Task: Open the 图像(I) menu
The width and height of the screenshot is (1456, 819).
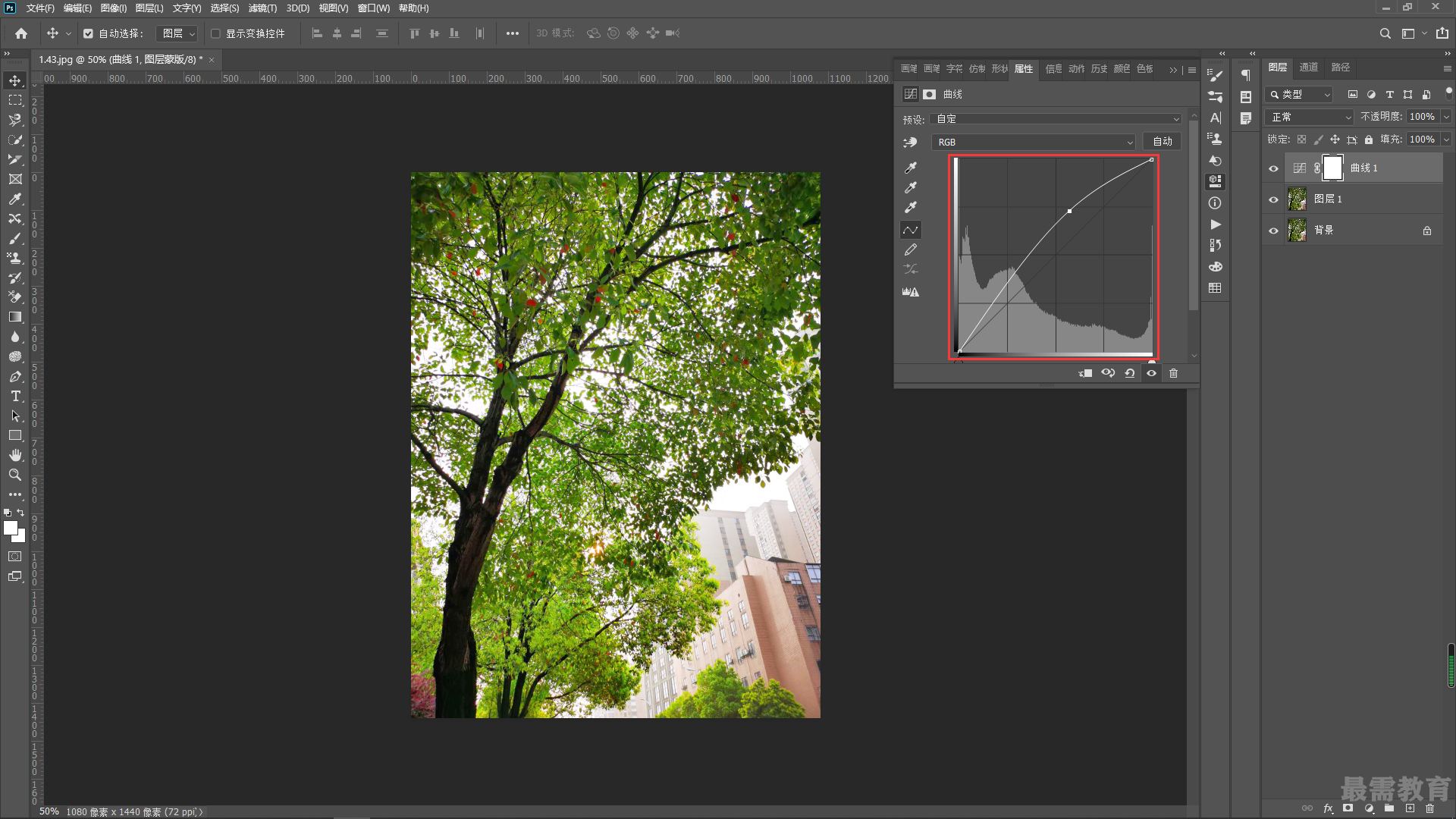Action: tap(114, 8)
